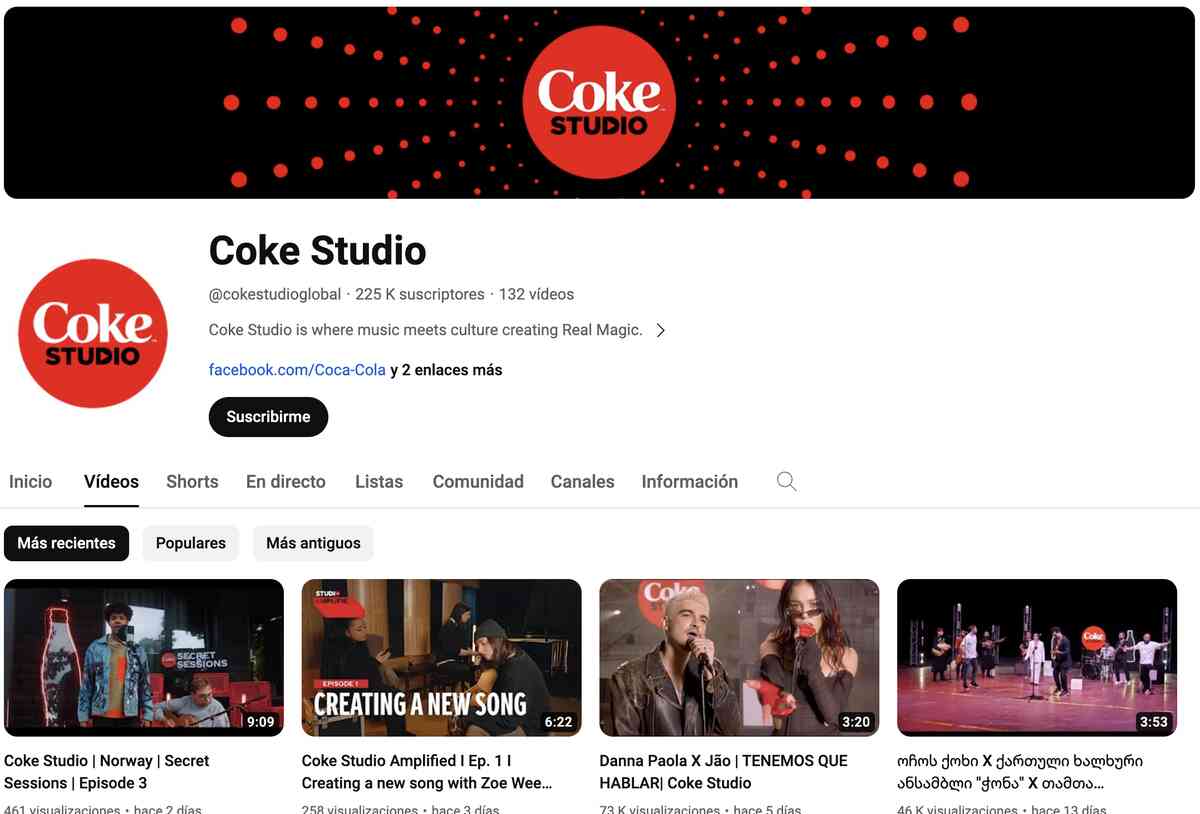Select the Más antiguos filter chip
Image resolution: width=1200 pixels, height=814 pixels.
313,543
